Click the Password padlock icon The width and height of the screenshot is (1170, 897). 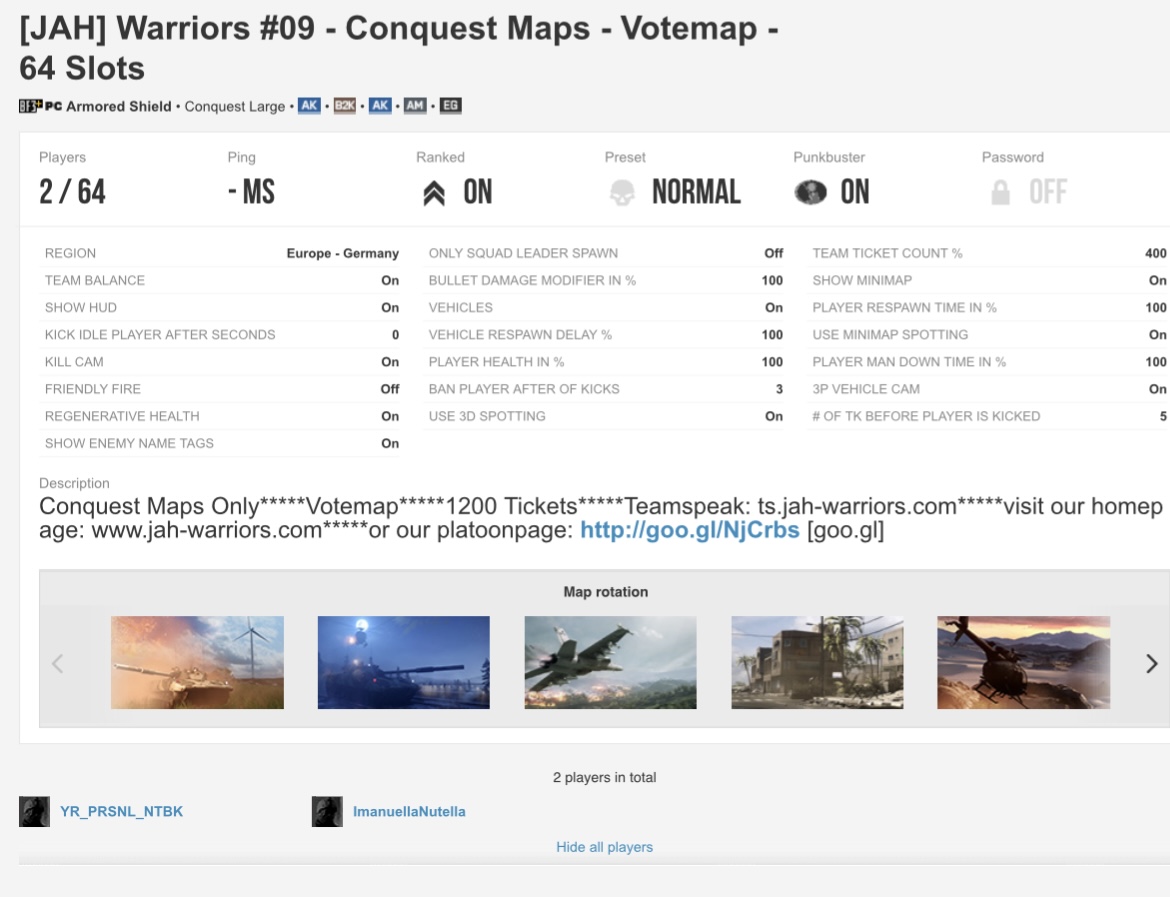coord(1001,193)
